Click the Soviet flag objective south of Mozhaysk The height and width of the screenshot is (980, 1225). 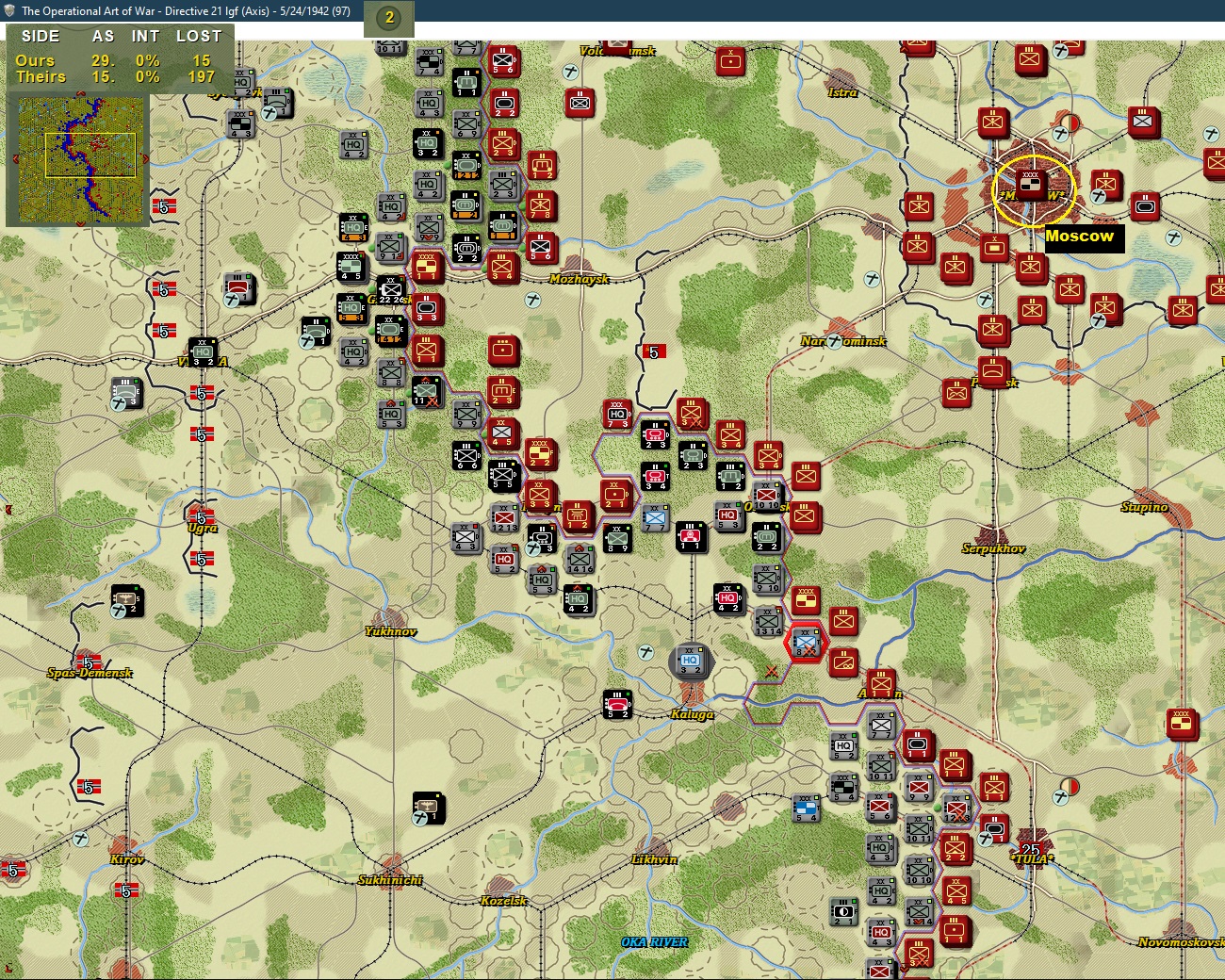pyautogui.click(x=654, y=351)
